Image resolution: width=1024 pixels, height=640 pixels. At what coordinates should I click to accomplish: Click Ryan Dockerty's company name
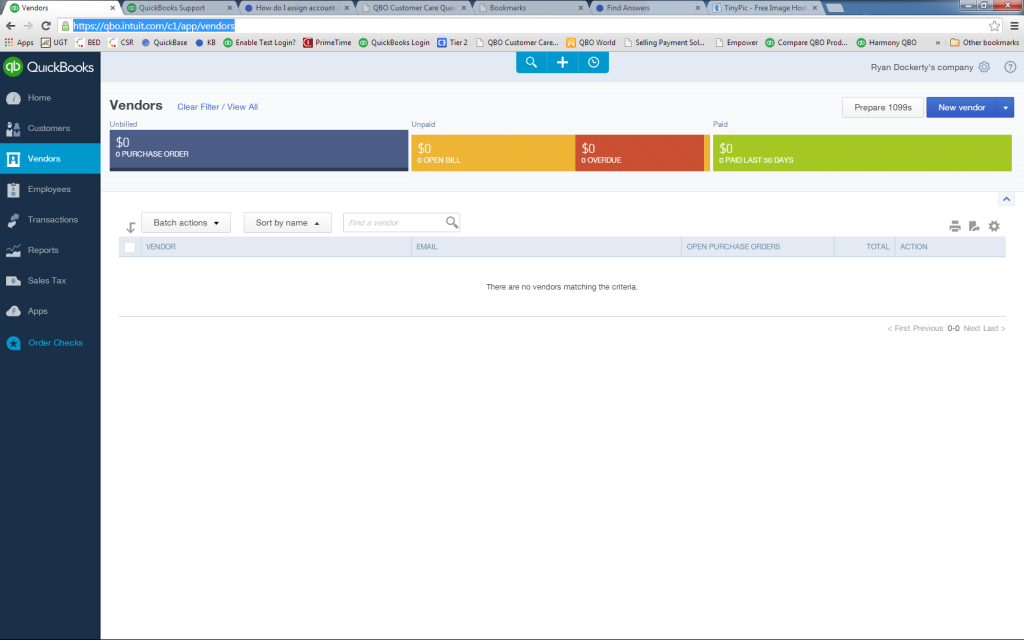(x=921, y=67)
